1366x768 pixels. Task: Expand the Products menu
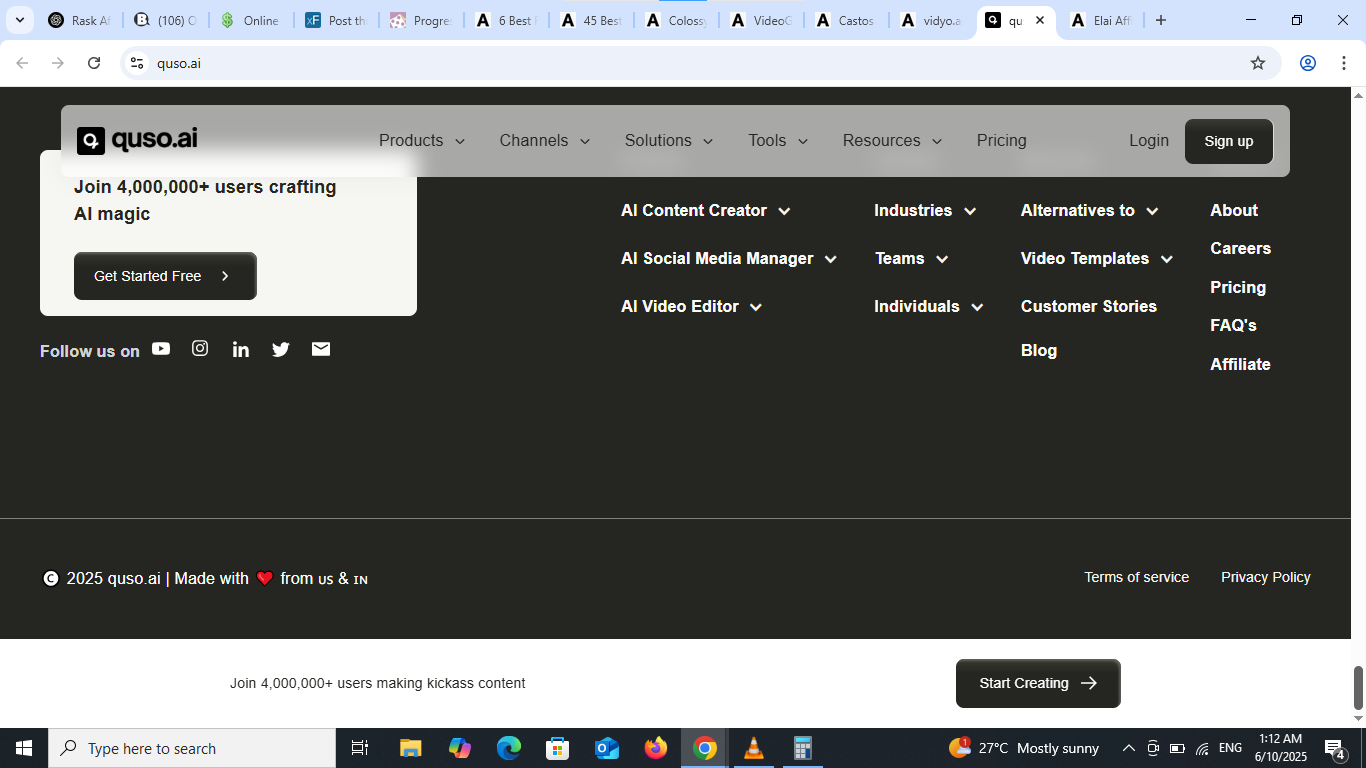[x=422, y=141]
